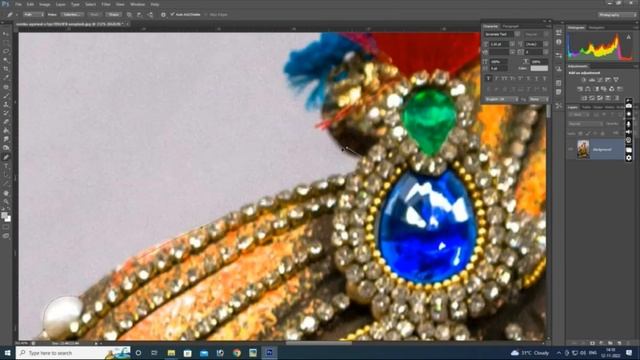The height and width of the screenshot is (360, 640).
Task: Click the canvas horizontal scrollbar
Action: [318, 343]
